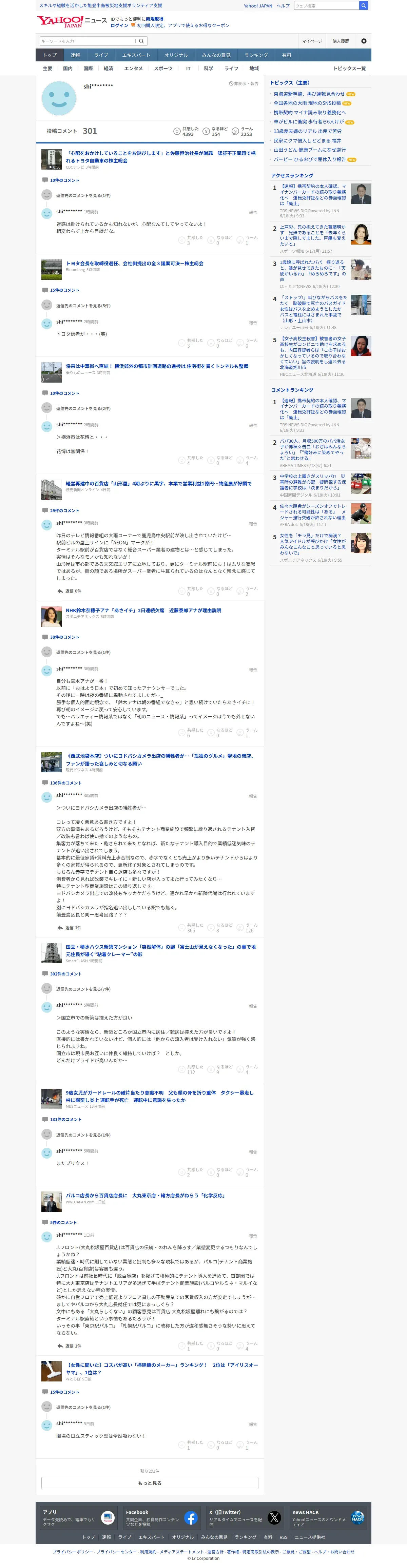
Task: Open the 経済 category
Action: click(108, 69)
